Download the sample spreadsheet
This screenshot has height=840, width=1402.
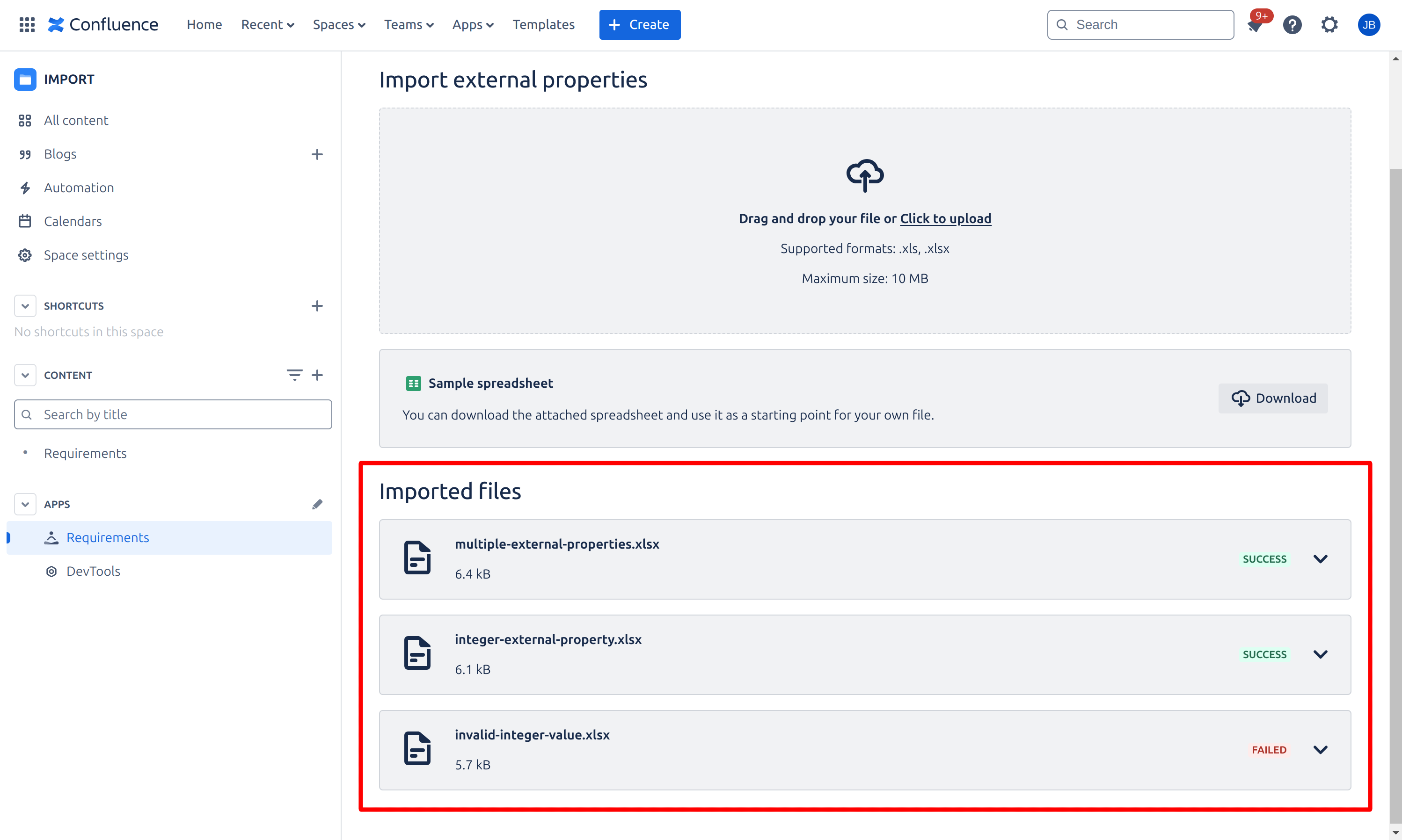(1272, 398)
